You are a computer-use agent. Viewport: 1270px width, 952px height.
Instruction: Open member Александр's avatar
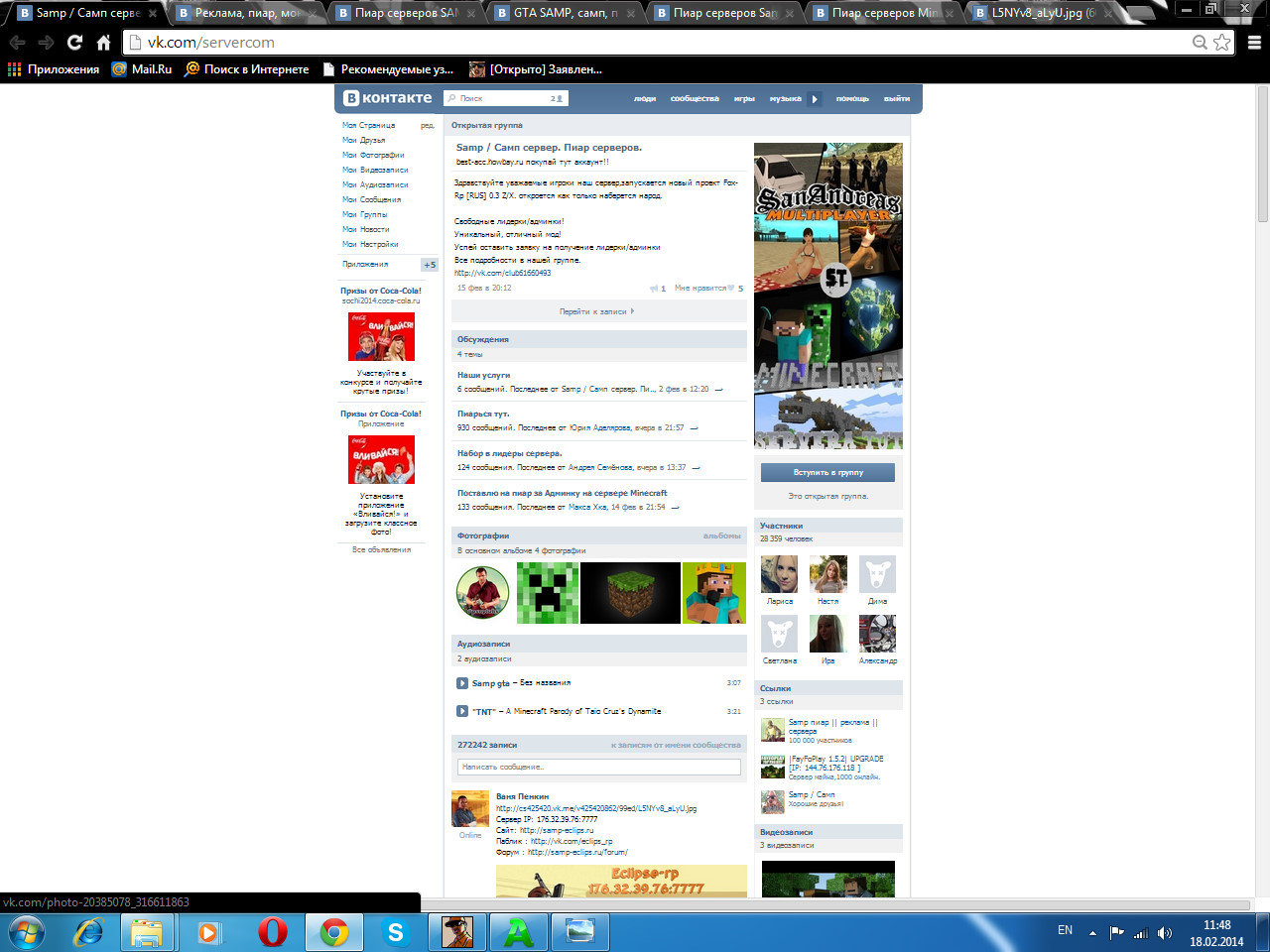click(877, 634)
